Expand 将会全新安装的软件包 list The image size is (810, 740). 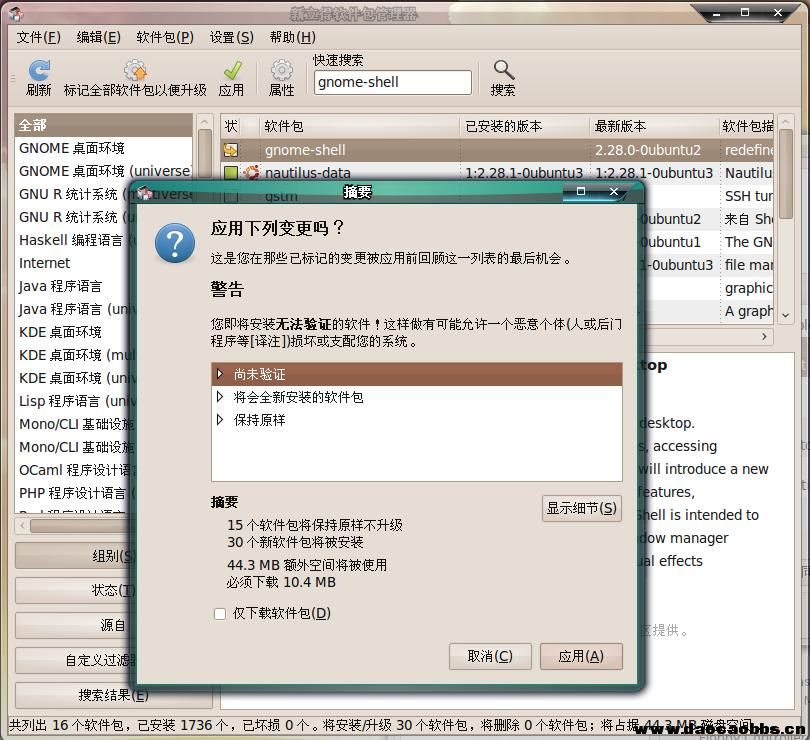[x=220, y=397]
